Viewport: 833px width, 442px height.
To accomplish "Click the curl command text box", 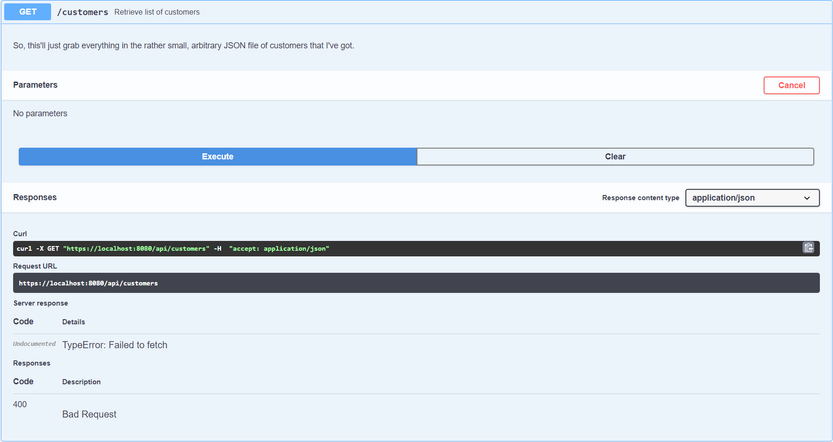I will (400, 248).
